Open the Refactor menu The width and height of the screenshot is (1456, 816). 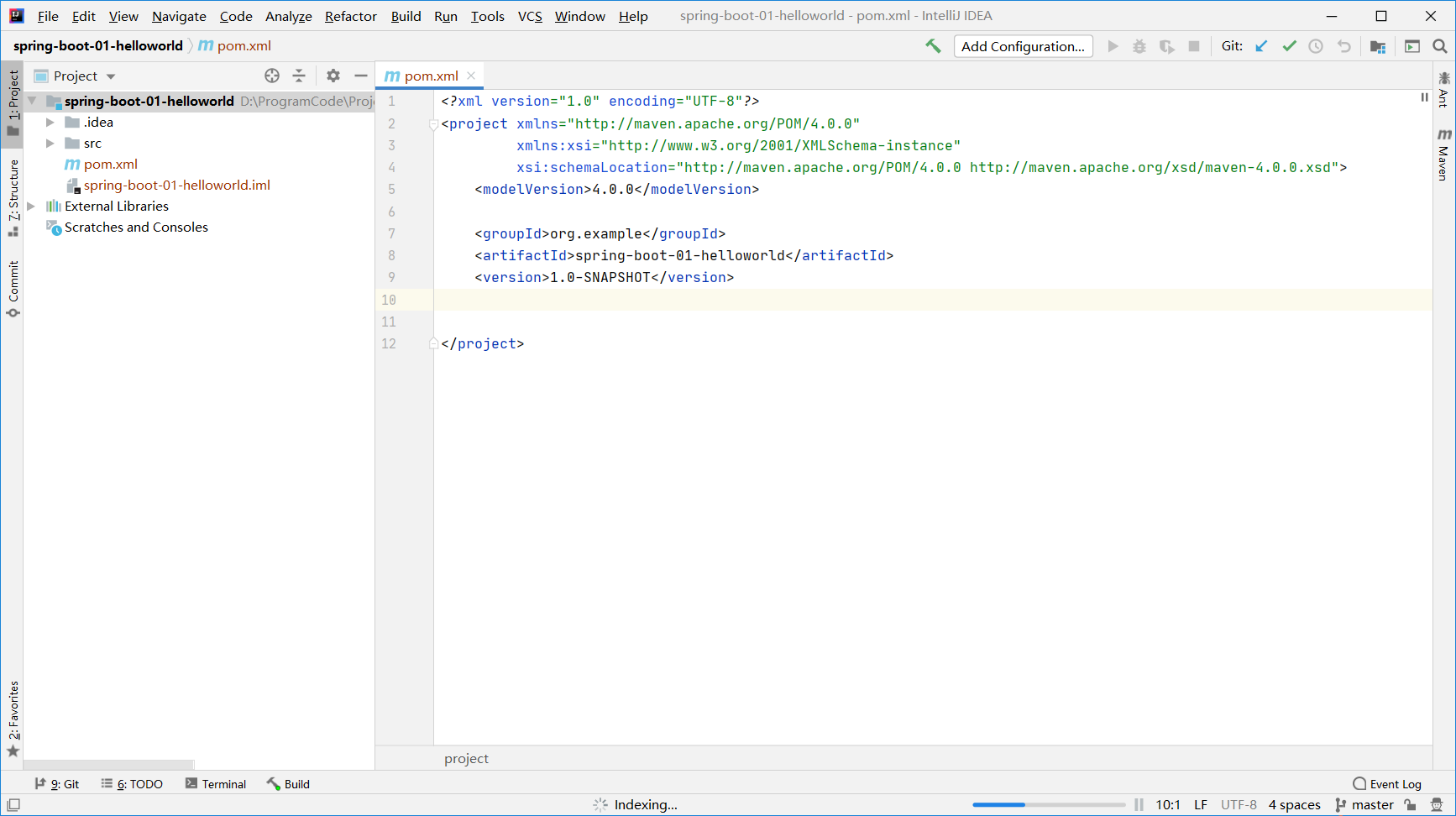point(350,16)
